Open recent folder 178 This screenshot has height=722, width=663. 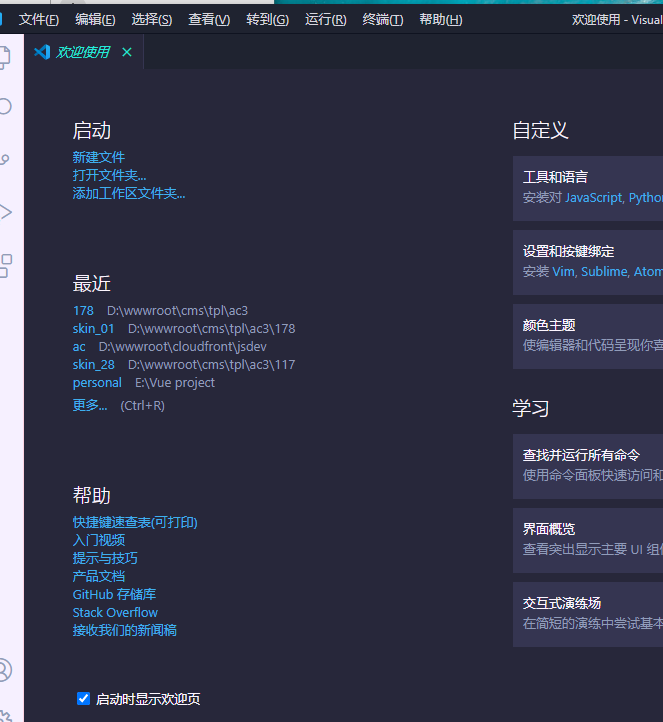(x=83, y=311)
